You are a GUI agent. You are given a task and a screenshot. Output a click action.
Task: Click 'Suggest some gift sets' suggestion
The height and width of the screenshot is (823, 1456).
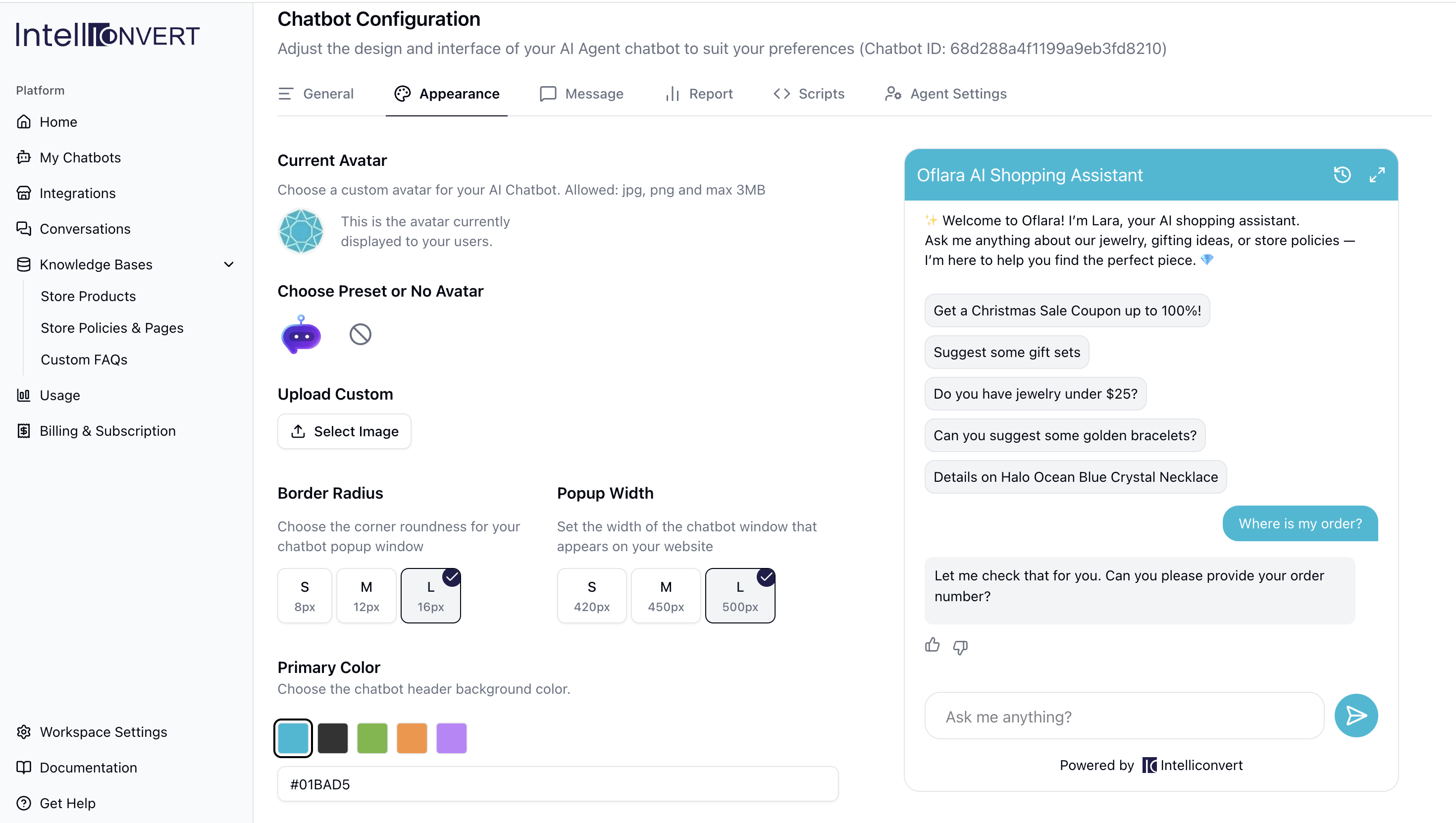(x=1007, y=352)
